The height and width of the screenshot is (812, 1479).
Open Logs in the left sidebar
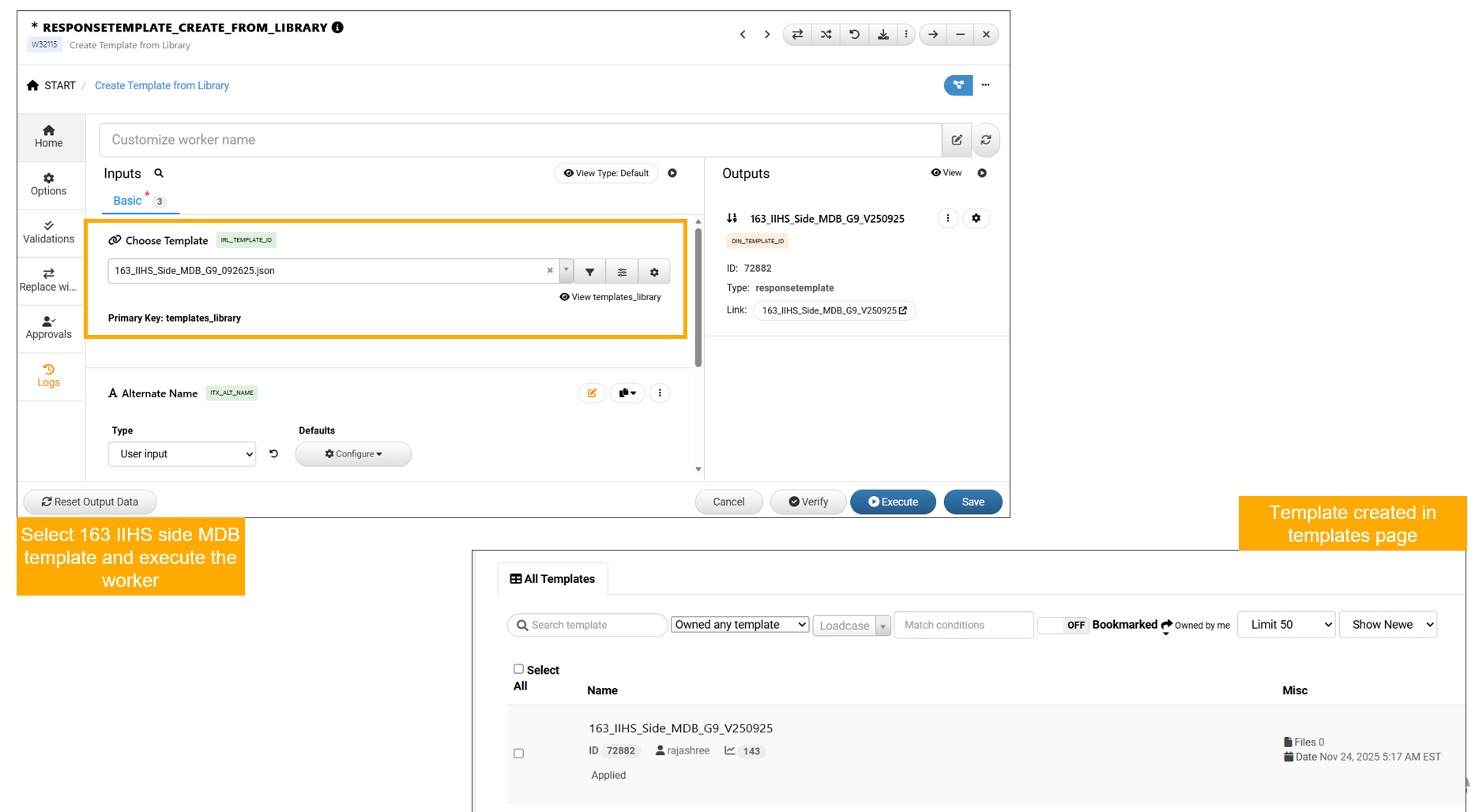[48, 375]
